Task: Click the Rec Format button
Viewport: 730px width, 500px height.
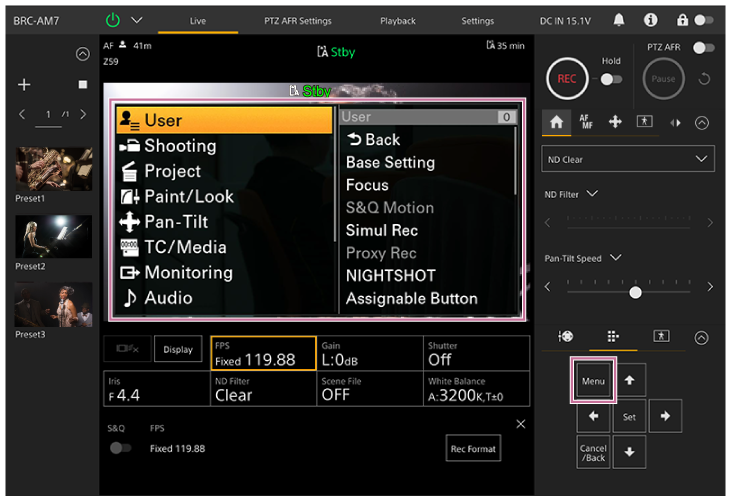Action: (473, 449)
